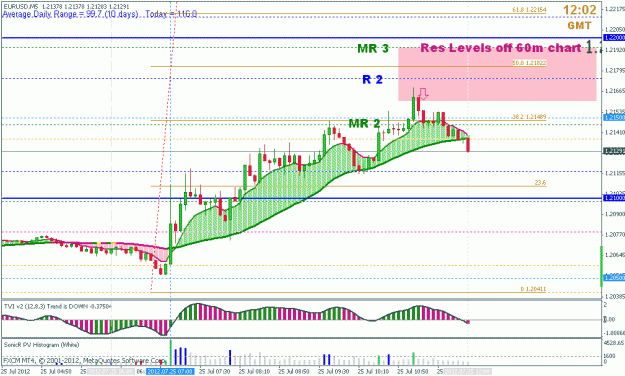Click the 1.20900 price axis value

tap(615, 214)
